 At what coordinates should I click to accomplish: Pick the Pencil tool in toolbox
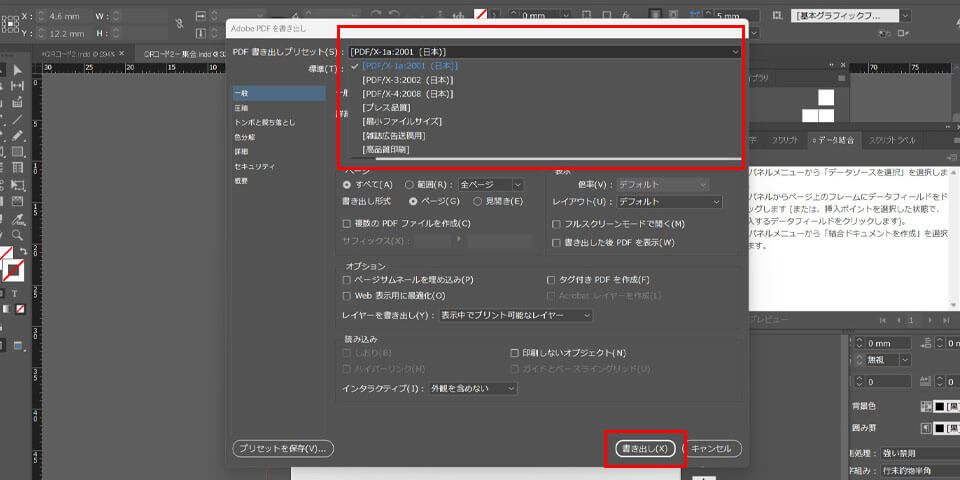[x=17, y=135]
